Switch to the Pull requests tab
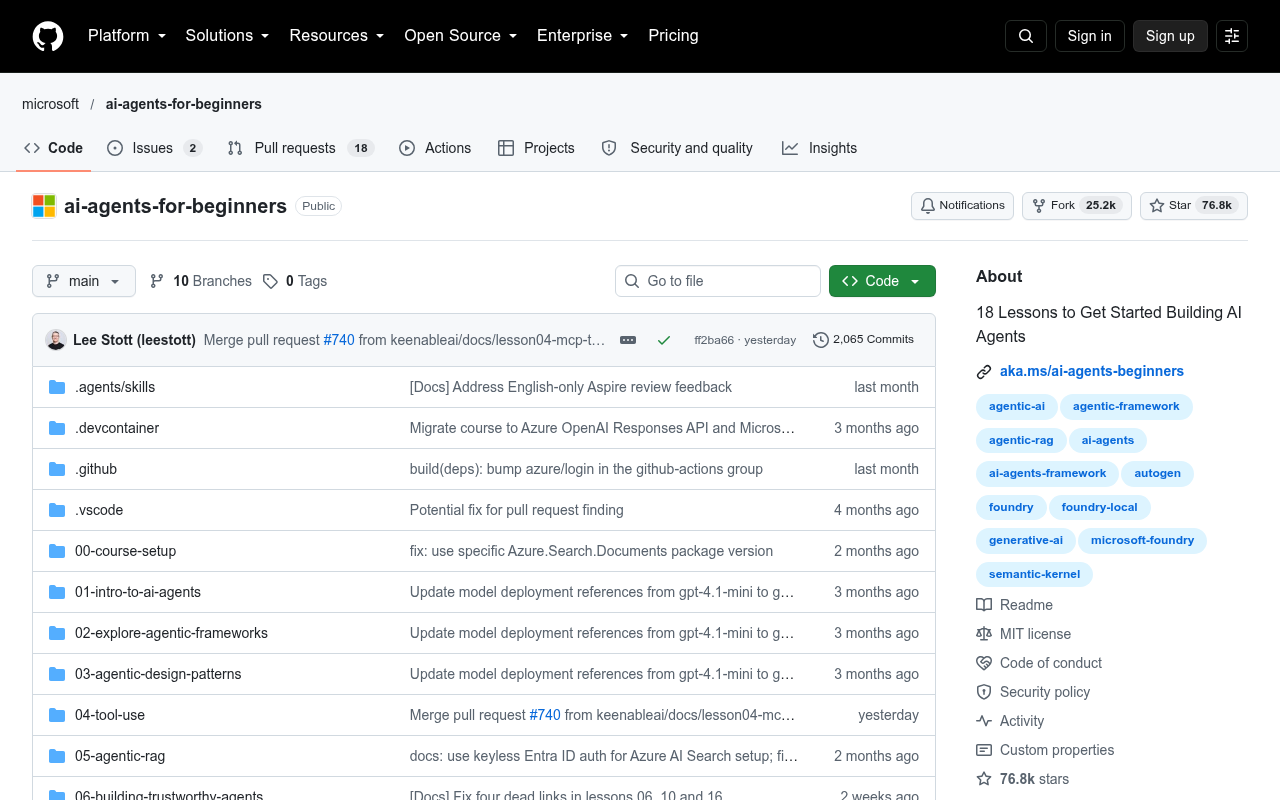Image resolution: width=1280 pixels, height=800 pixels. tap(300, 148)
